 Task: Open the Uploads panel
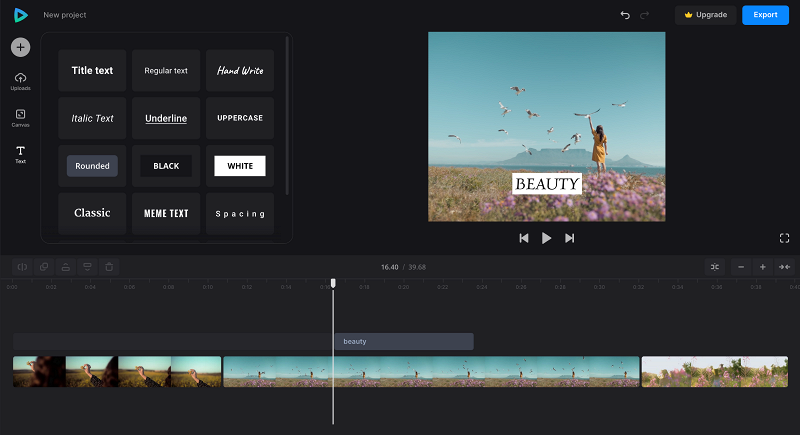click(x=20, y=82)
